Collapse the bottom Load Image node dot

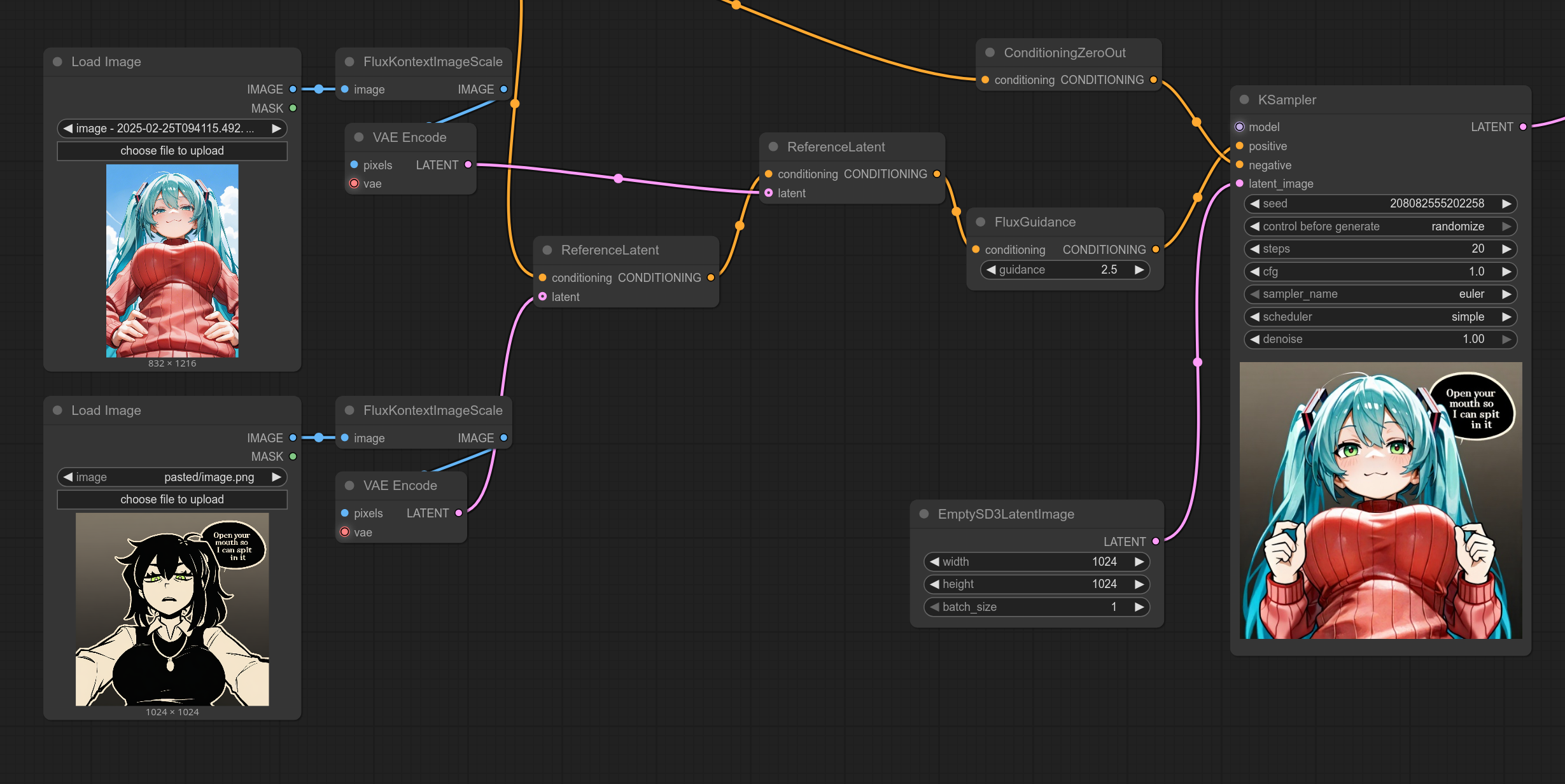(57, 410)
